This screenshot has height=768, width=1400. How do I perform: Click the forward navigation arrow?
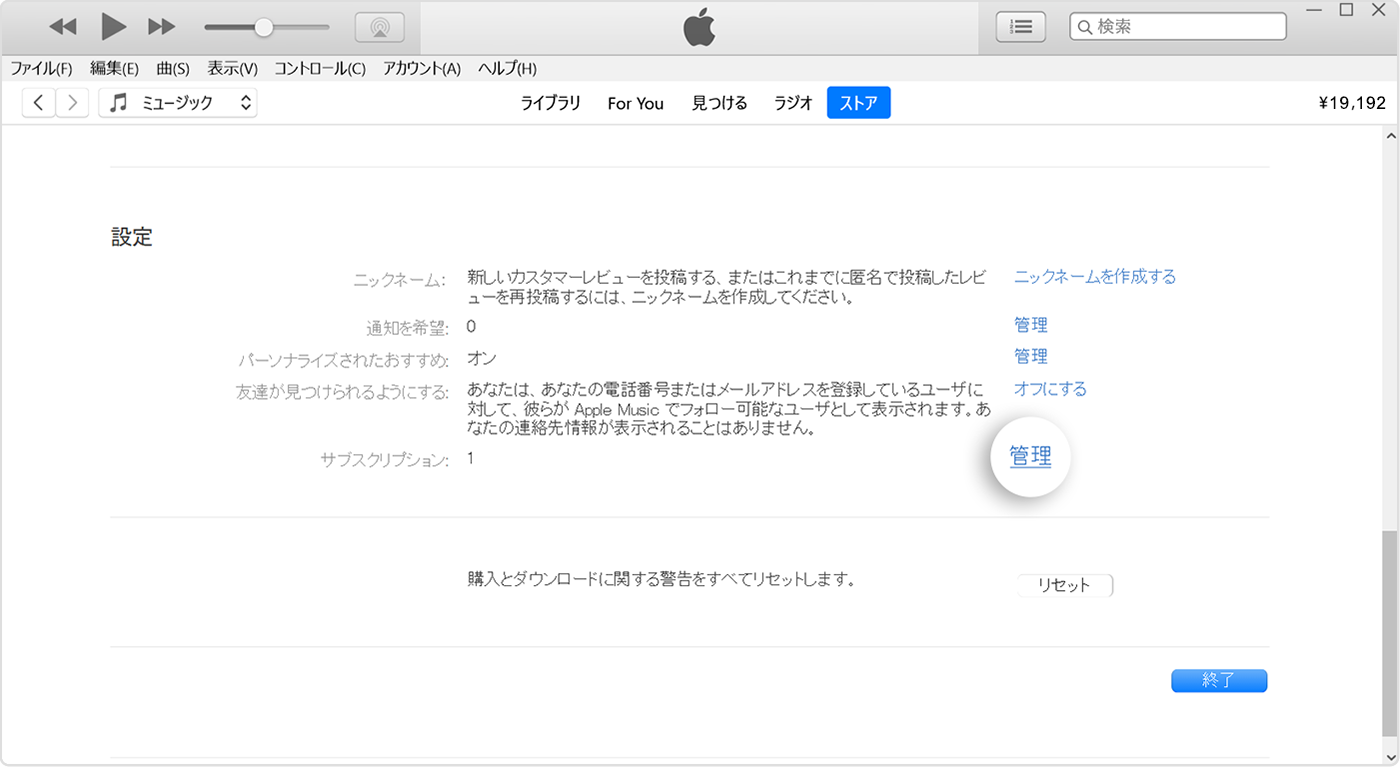pos(71,102)
